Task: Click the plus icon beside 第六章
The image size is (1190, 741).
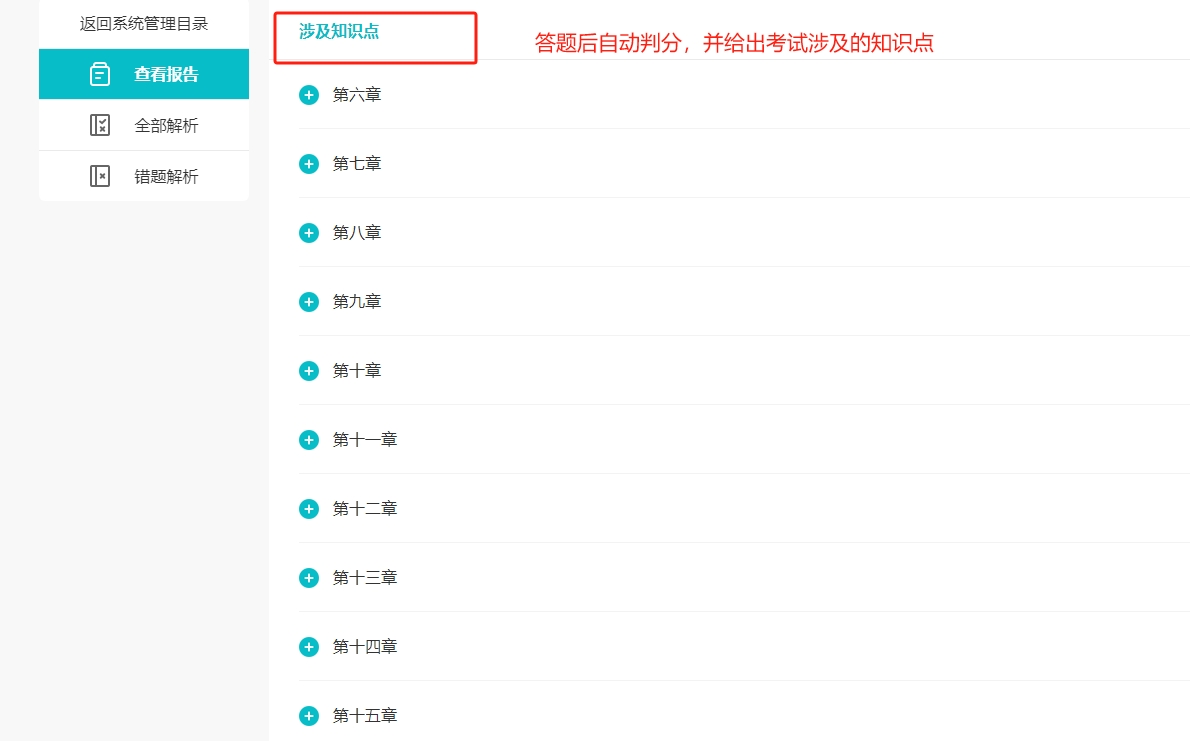Action: [x=308, y=94]
